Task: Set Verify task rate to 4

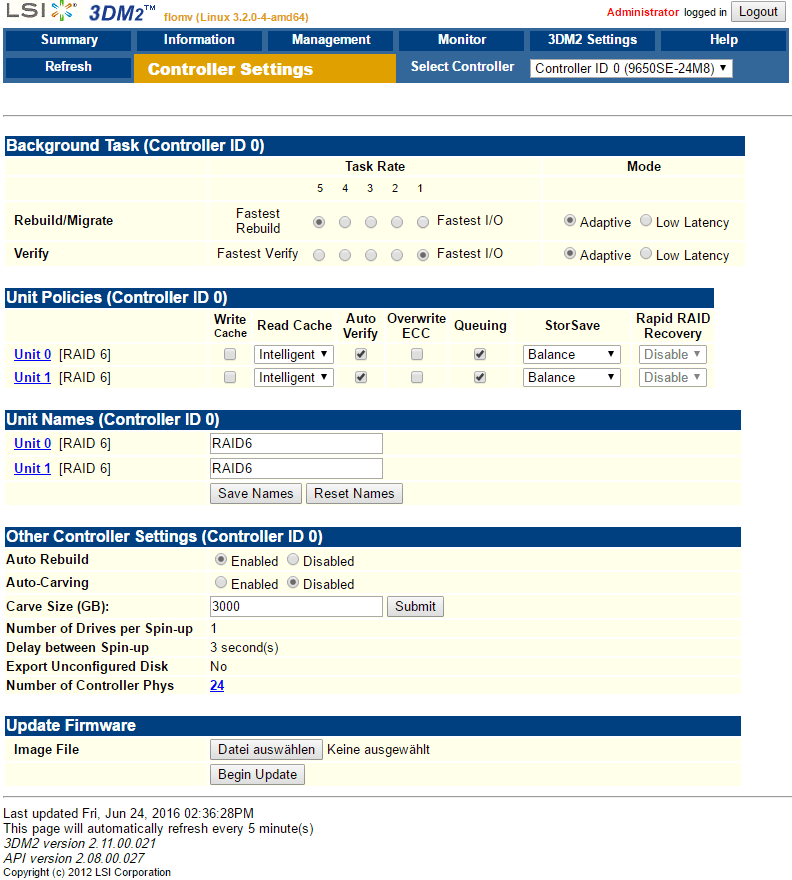Action: (345, 255)
